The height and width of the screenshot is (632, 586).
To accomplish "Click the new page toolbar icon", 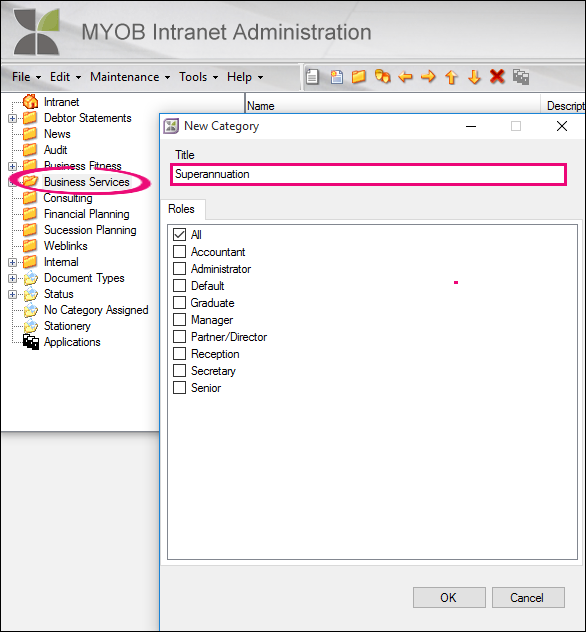I will click(336, 77).
